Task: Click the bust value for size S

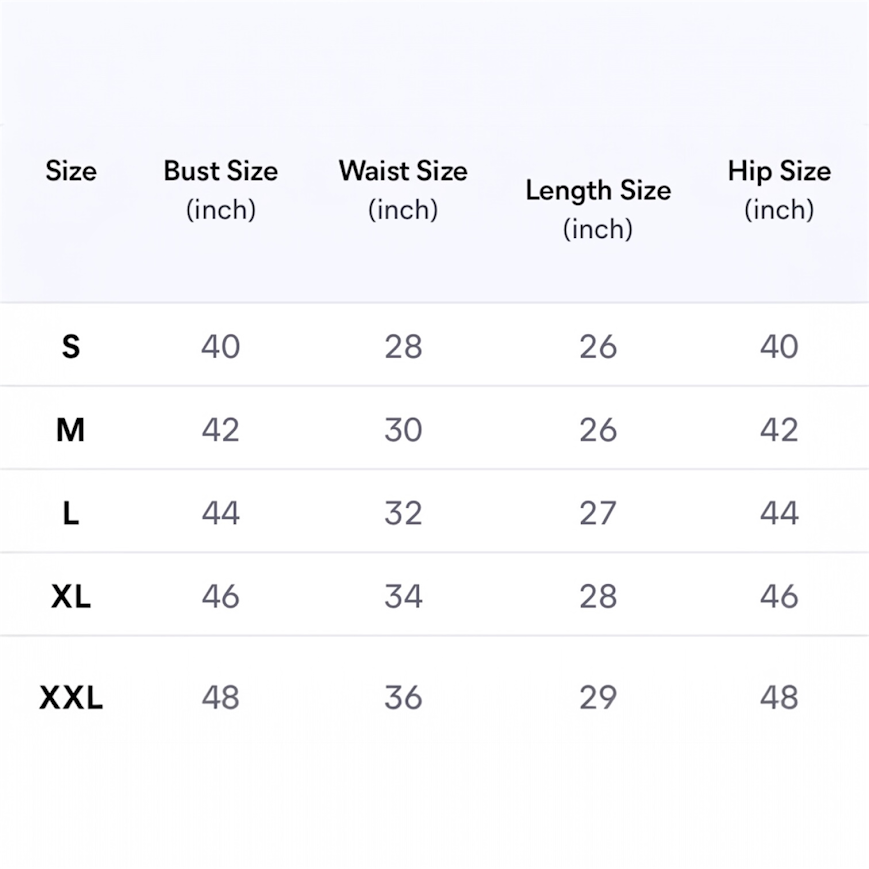Action: (220, 346)
